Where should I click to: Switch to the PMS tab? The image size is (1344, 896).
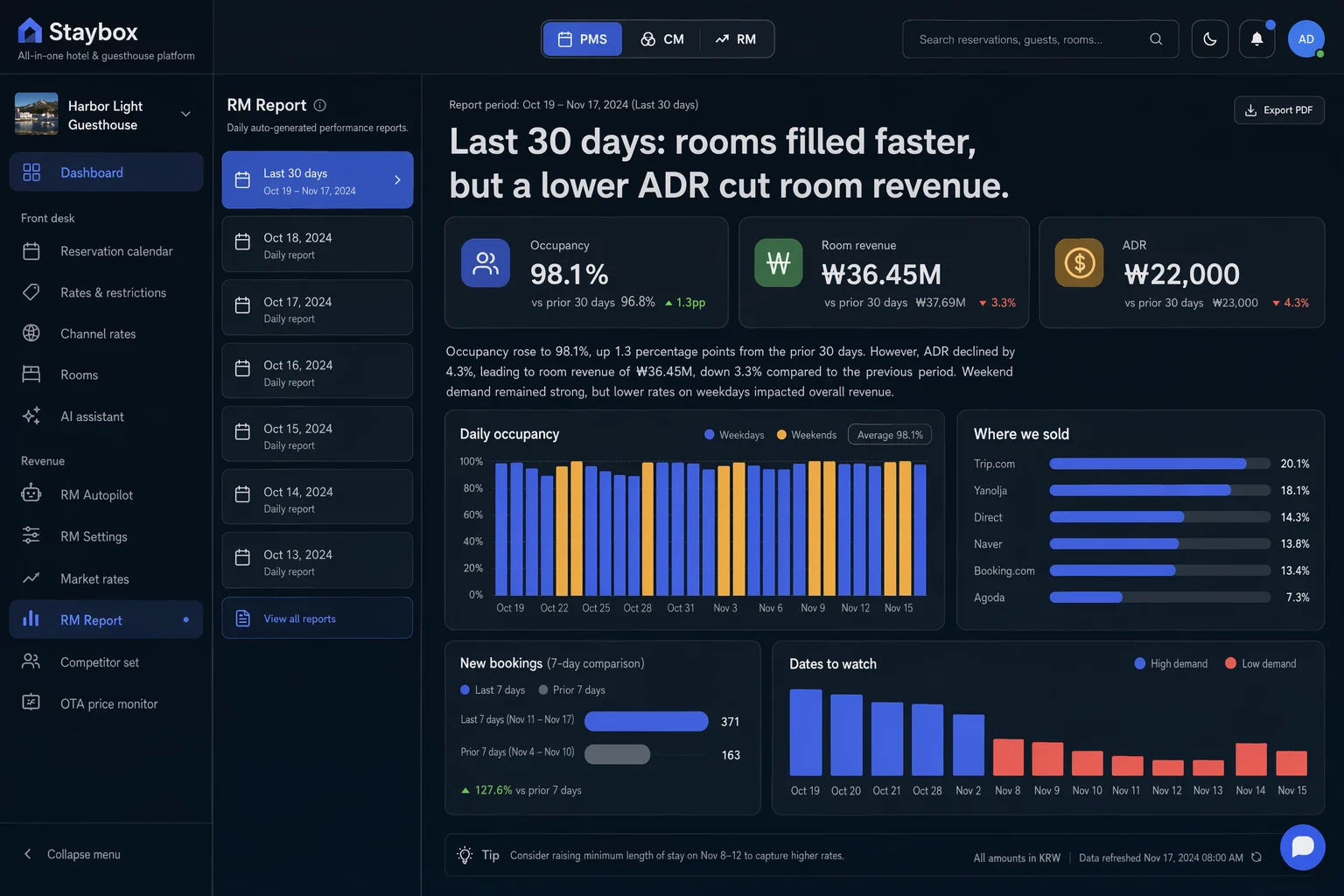pos(583,38)
